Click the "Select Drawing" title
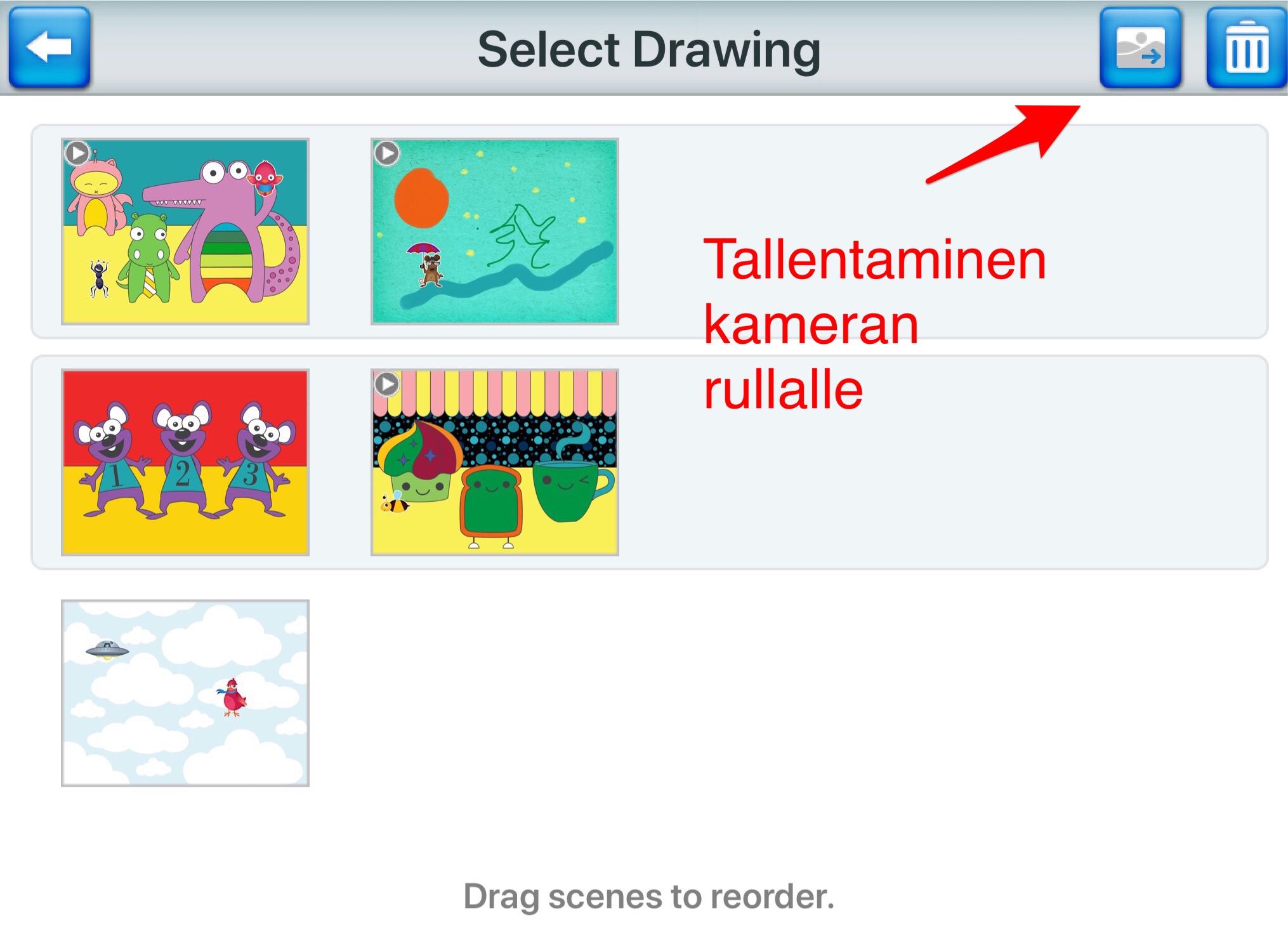This screenshot has width=1288, height=925. (648, 49)
